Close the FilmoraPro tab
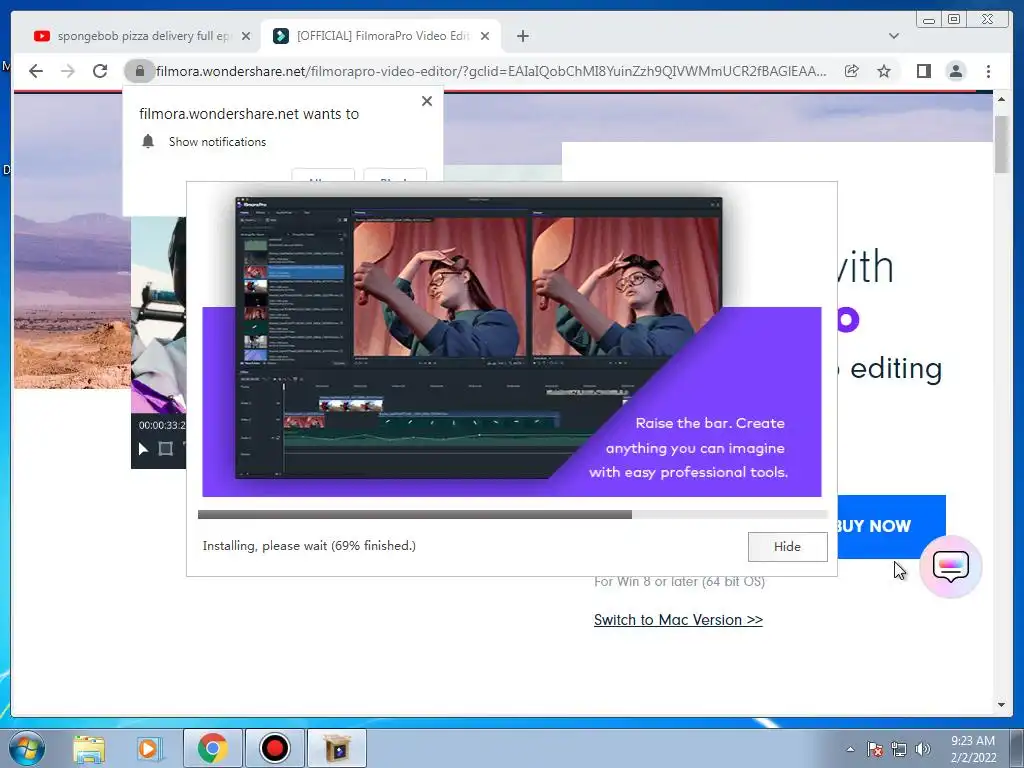Screen dimensions: 1024x768 tap(485, 36)
